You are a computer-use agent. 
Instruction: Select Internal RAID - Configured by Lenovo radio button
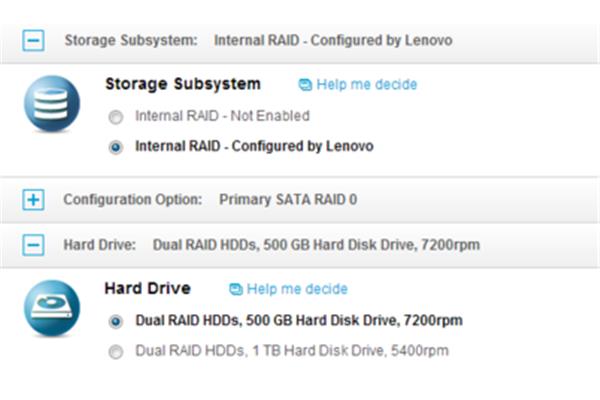(116, 147)
